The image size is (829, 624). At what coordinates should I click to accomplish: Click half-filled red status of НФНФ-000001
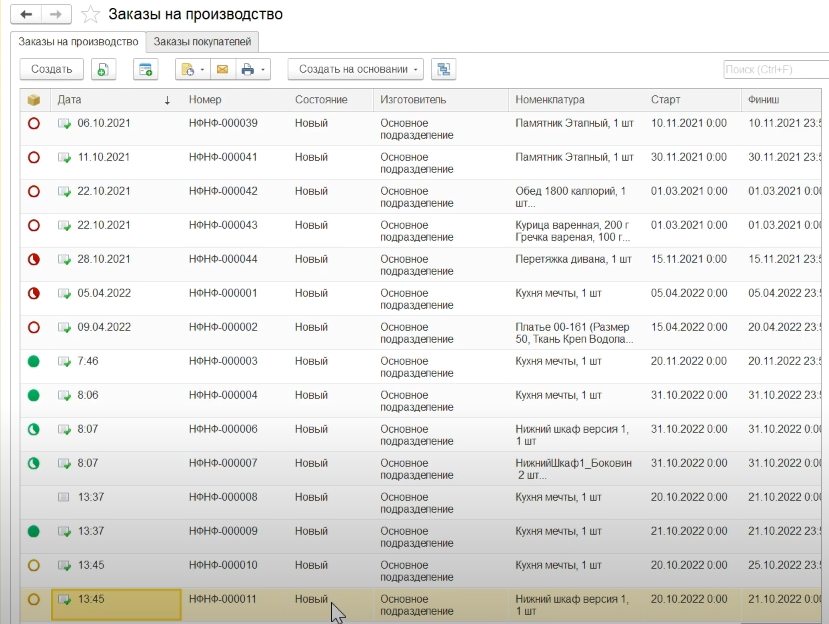click(x=34, y=293)
